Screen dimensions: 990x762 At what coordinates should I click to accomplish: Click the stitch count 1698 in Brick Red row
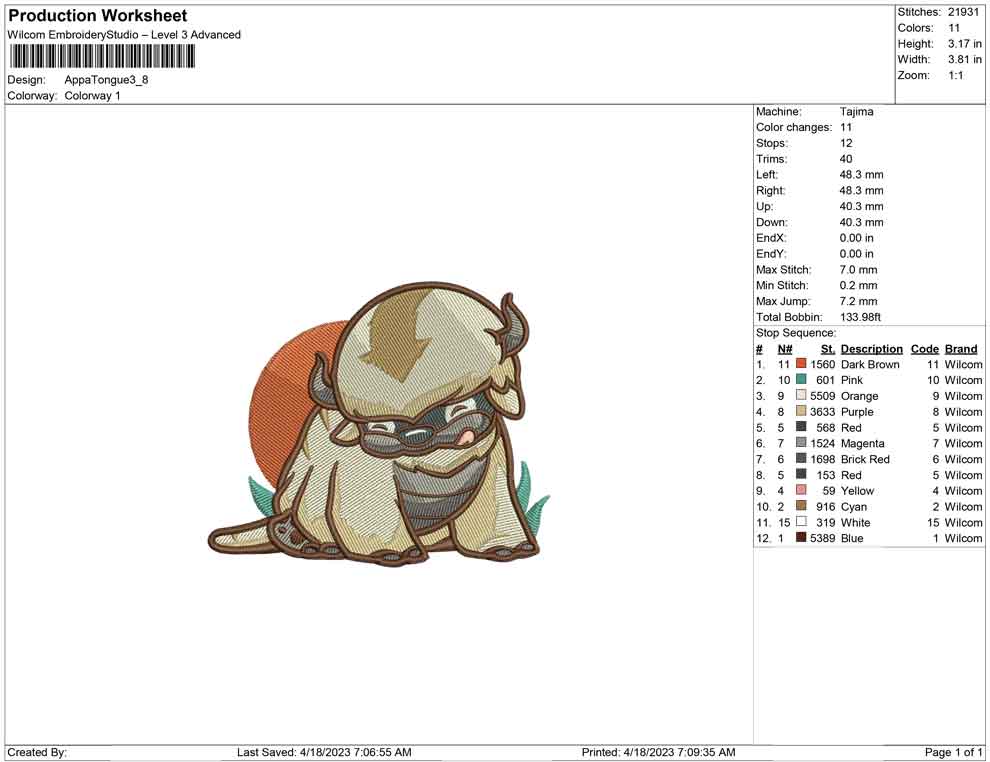[x=823, y=459]
